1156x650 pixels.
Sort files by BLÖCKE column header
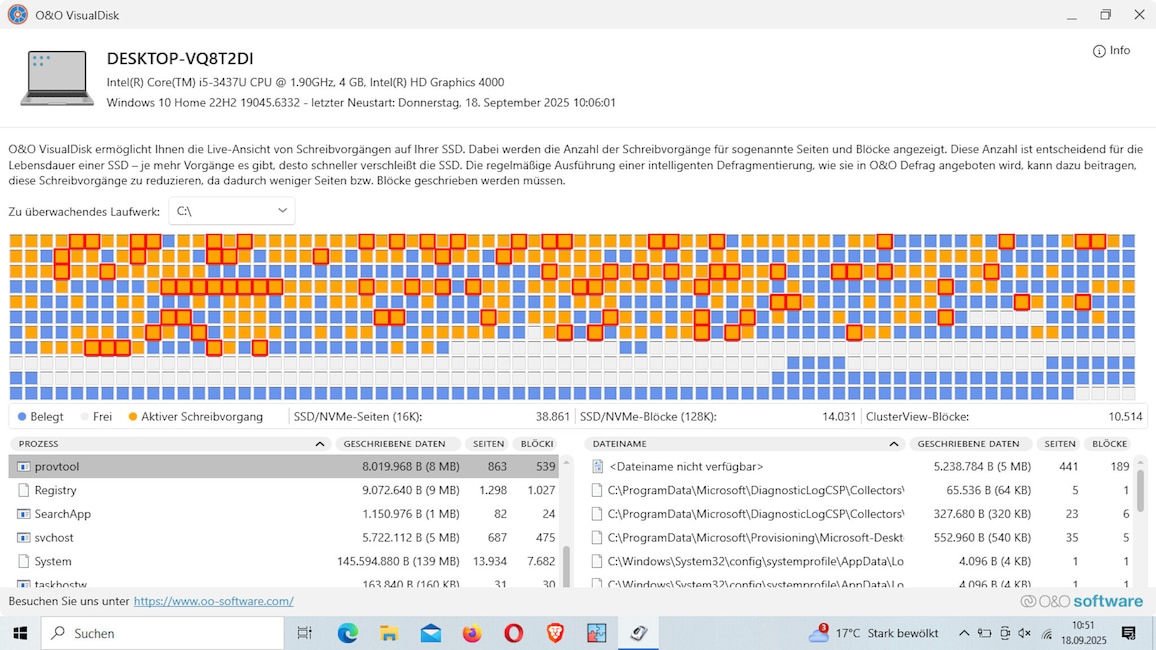click(1109, 444)
